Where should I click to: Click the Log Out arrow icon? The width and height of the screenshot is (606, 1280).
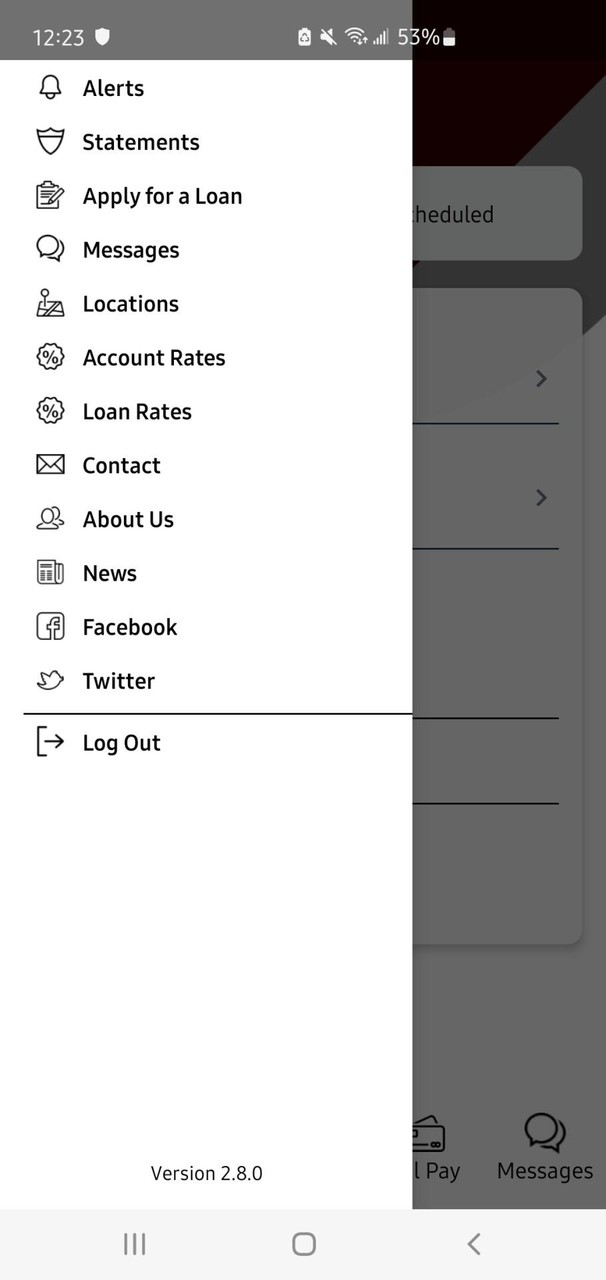coord(50,742)
